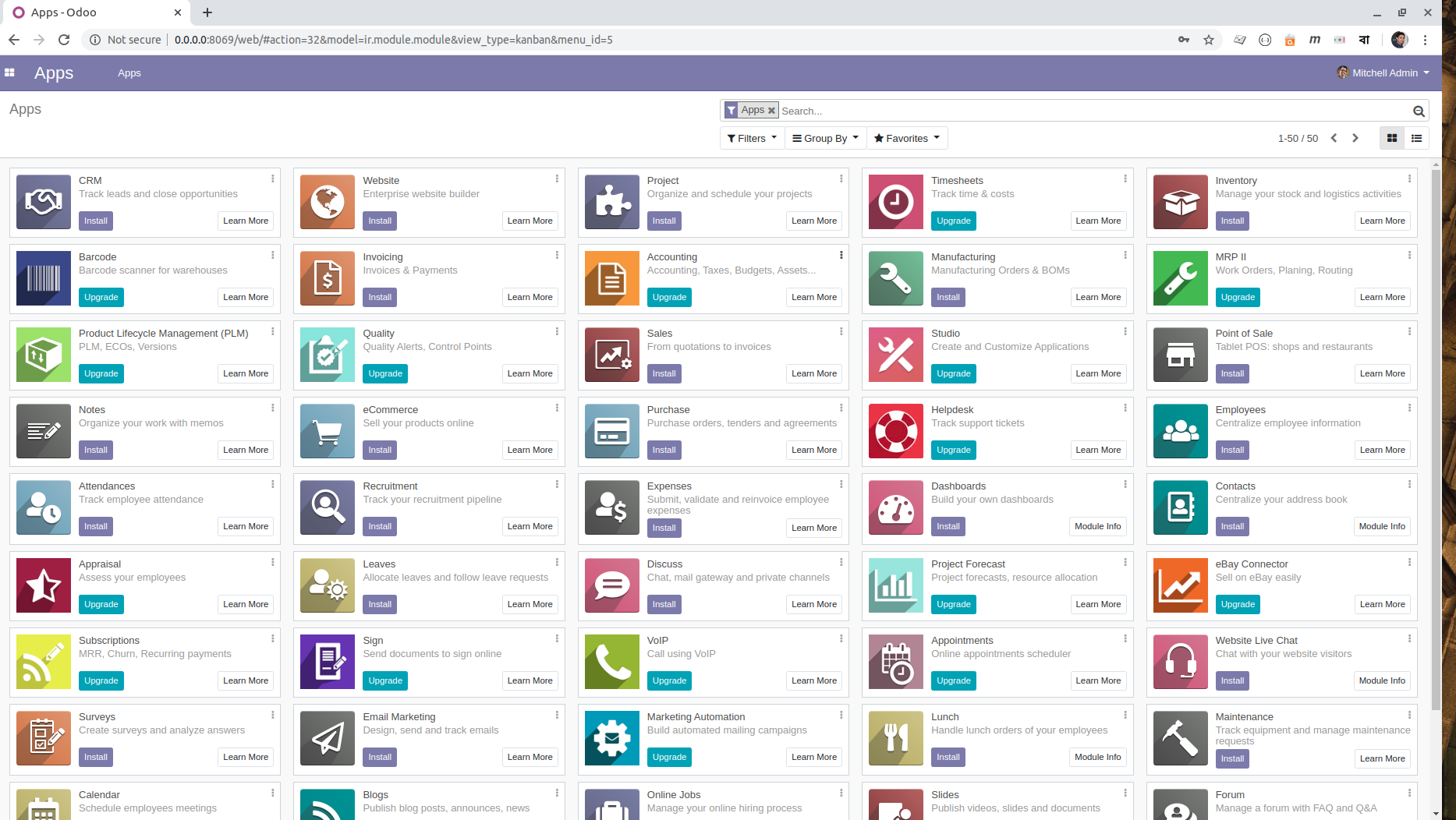Screen dimensions: 1456x820
Task: Click the Notes pencil icon
Action: (44, 431)
